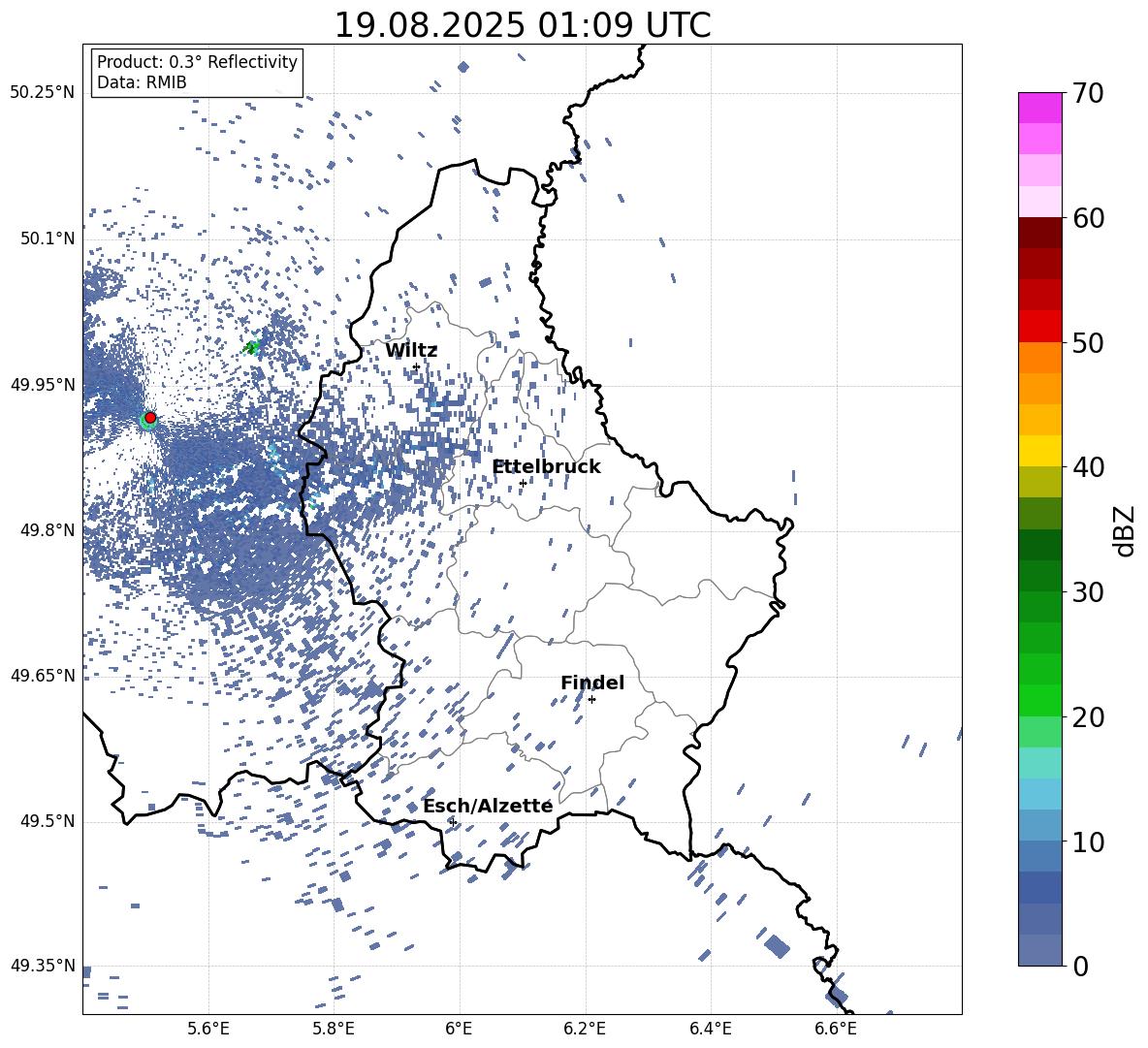Click the Wiltz city label

coord(411,351)
